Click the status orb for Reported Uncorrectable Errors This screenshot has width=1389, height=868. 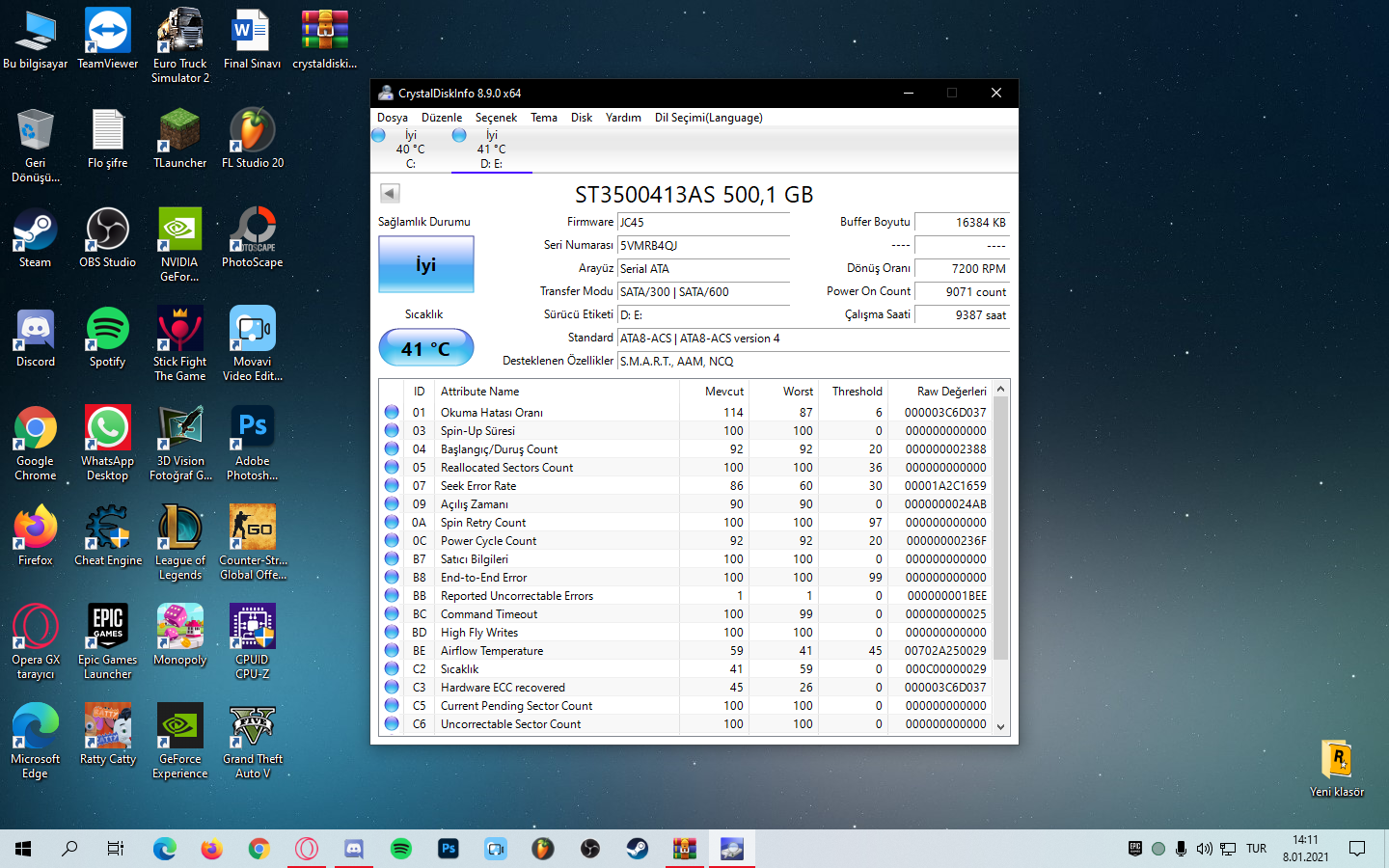392,595
